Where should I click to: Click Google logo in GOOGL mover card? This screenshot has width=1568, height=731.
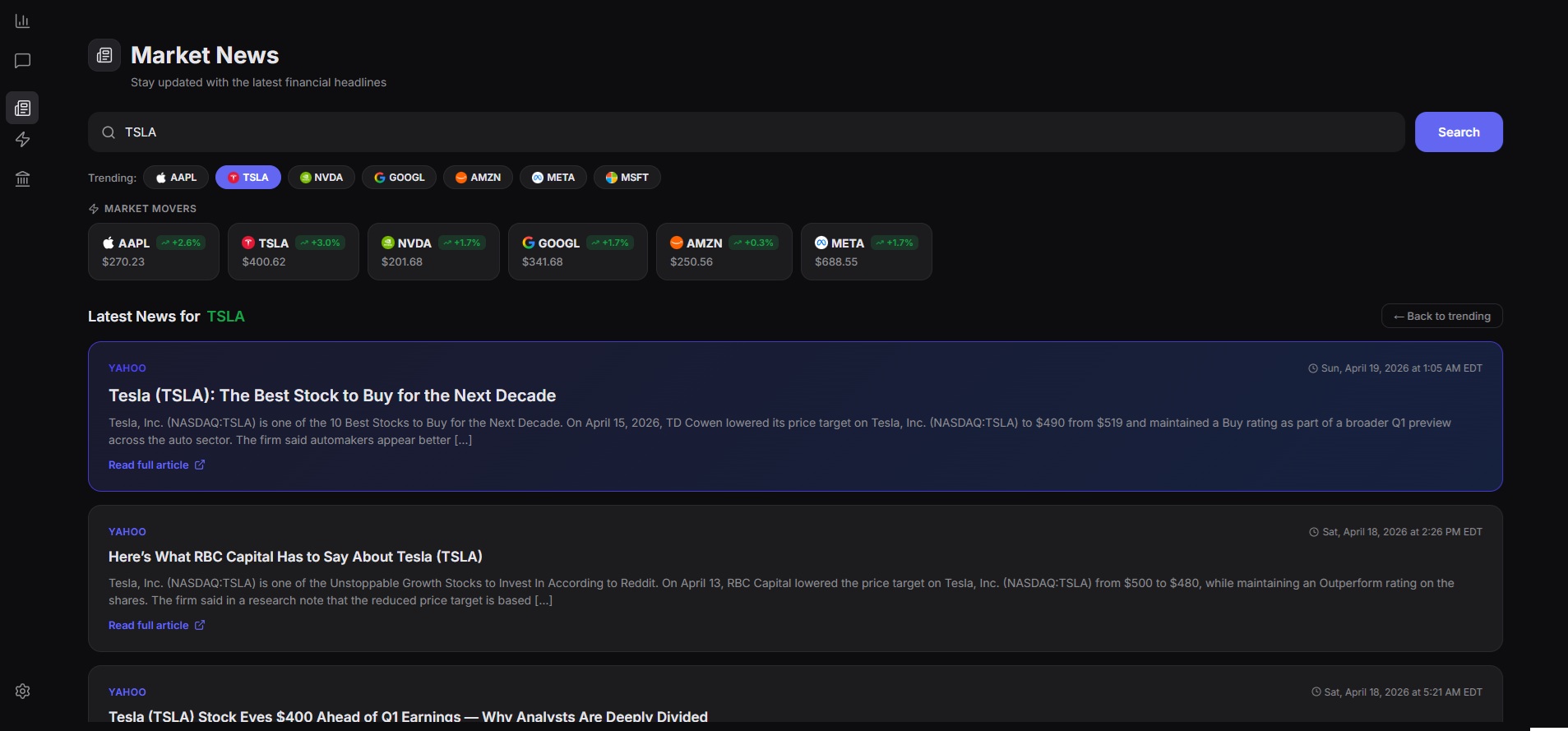point(529,243)
